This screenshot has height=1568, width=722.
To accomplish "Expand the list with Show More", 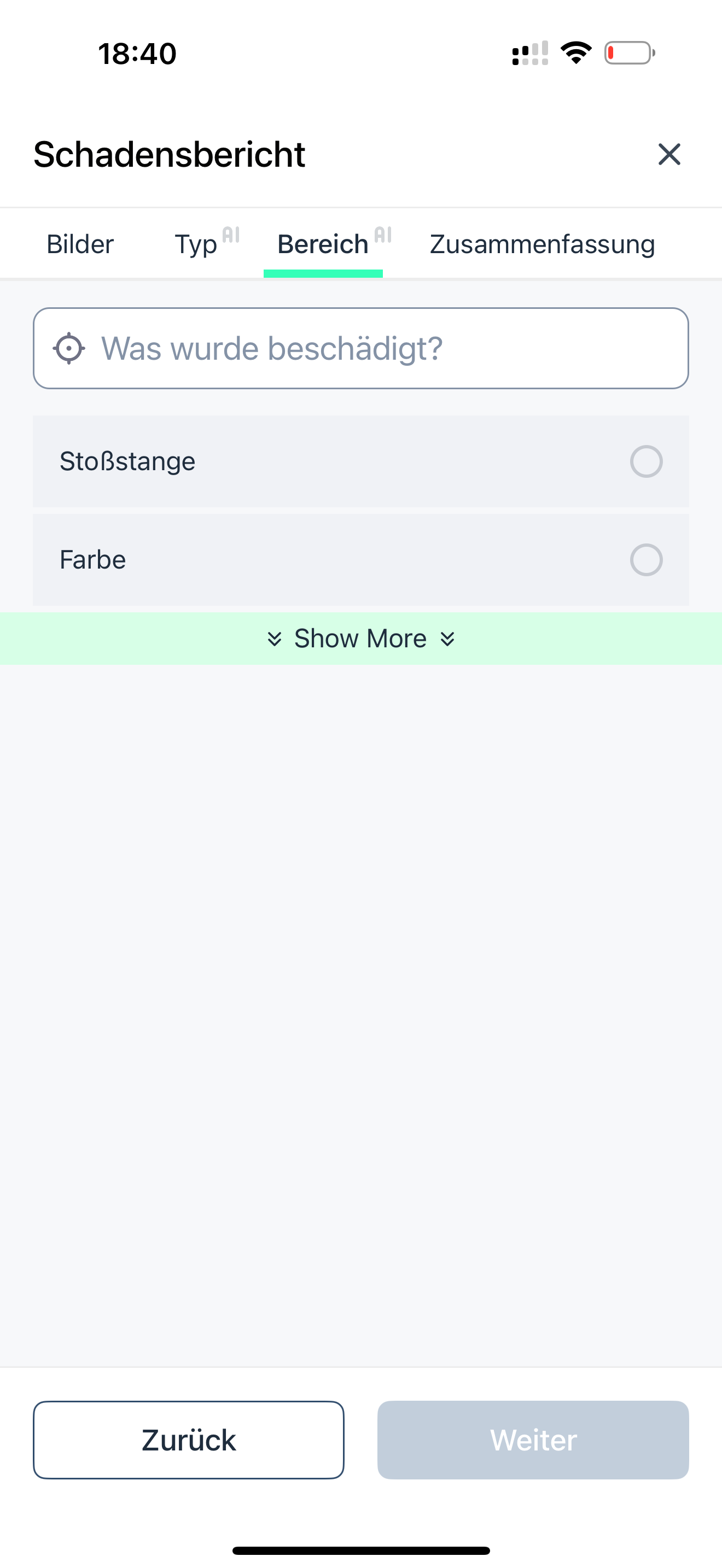I will tap(361, 639).
